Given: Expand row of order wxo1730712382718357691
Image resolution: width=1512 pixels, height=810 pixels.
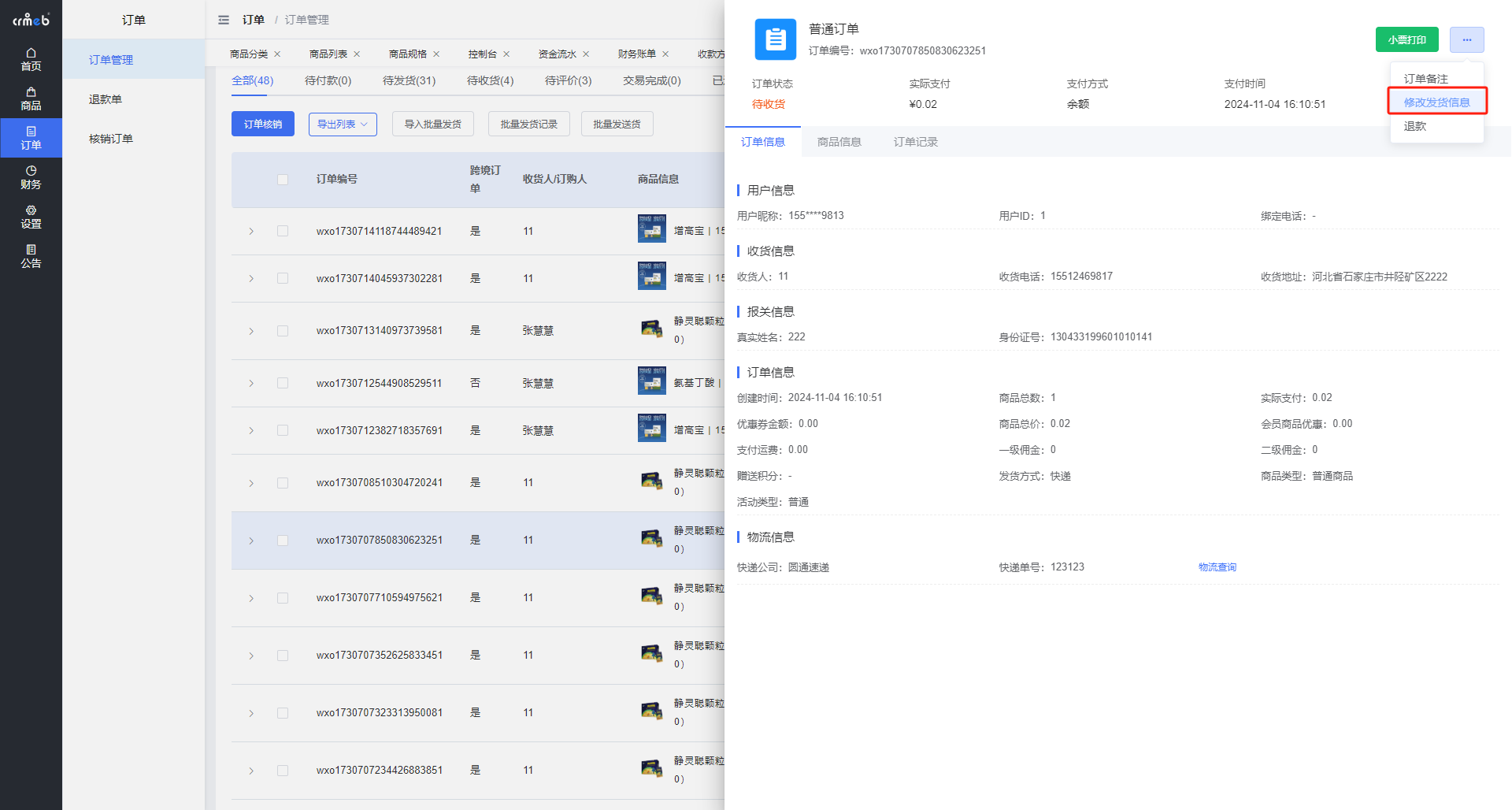Looking at the screenshot, I should 251,431.
